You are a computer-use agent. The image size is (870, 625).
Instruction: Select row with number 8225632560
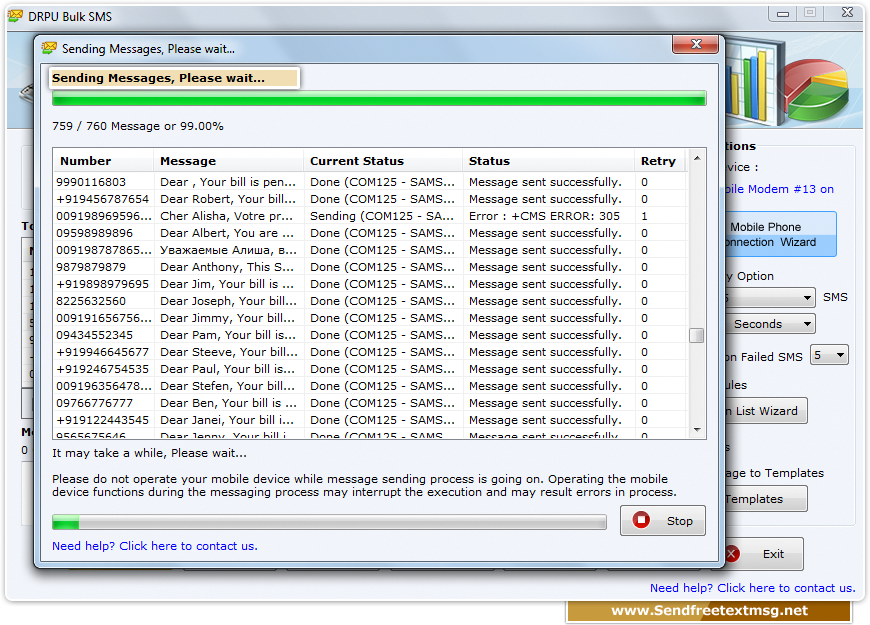coord(371,301)
